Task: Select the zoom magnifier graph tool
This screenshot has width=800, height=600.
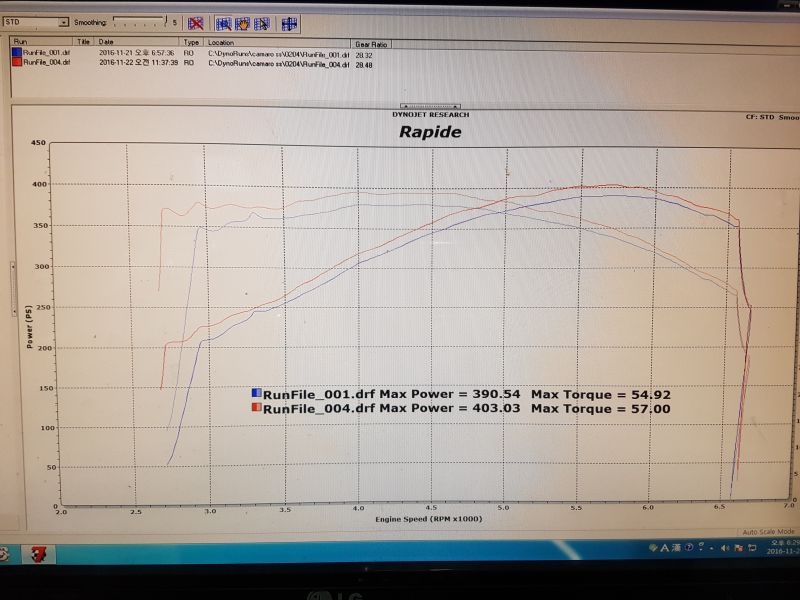Action: 223,23
